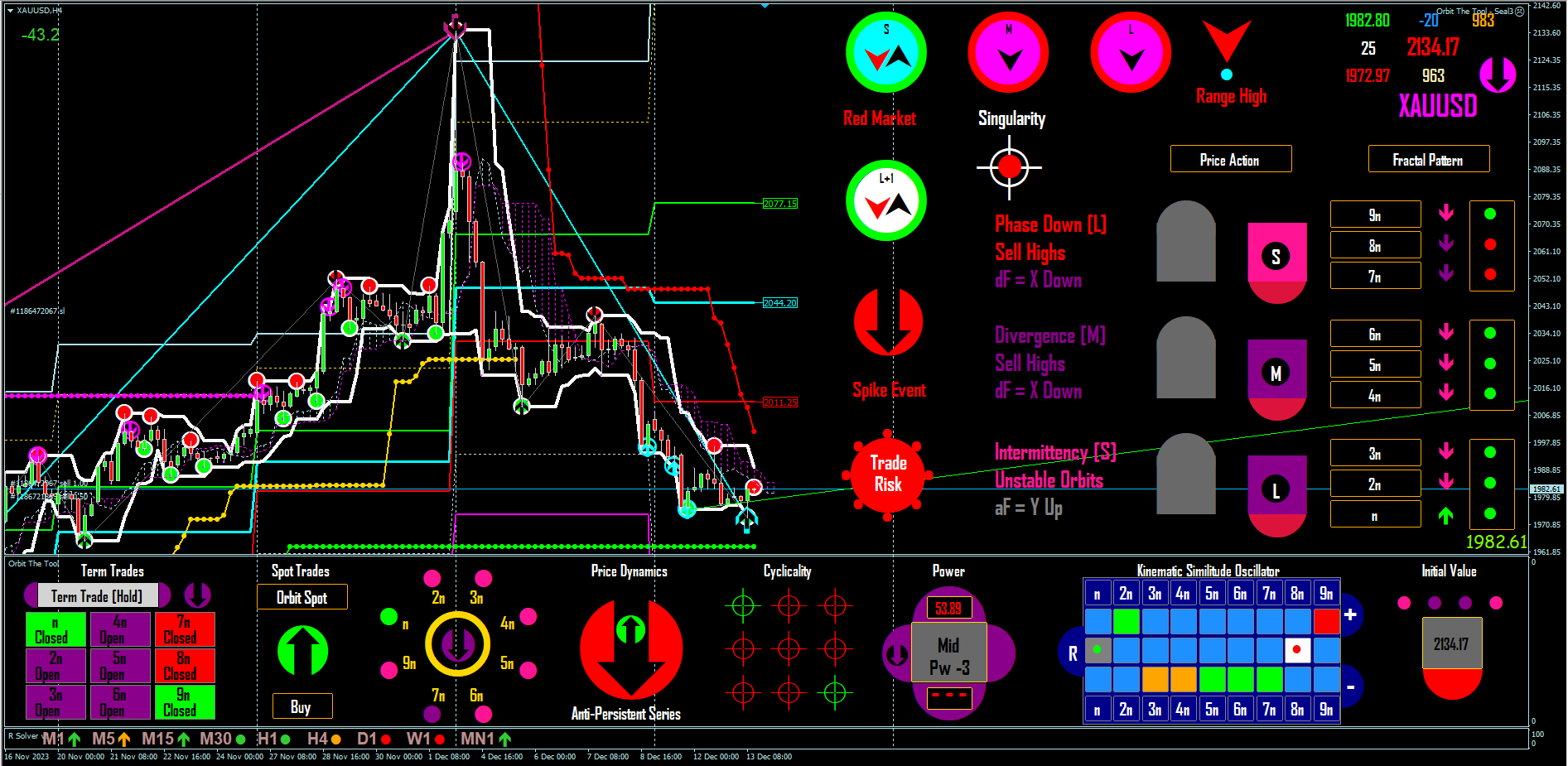
Task: Click the Buy button
Action: coord(302,706)
